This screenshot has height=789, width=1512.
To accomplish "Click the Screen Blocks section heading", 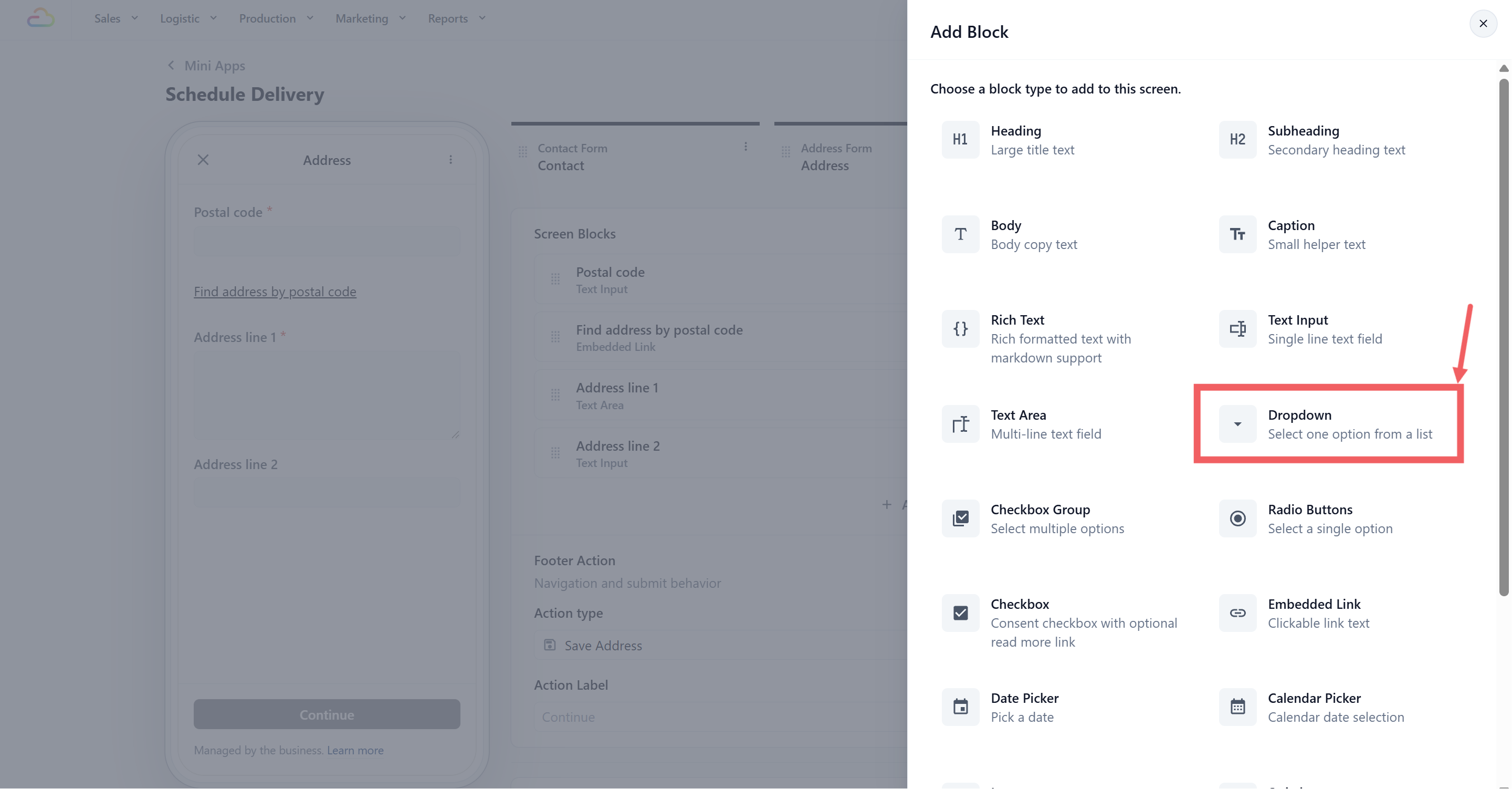I will (575, 233).
